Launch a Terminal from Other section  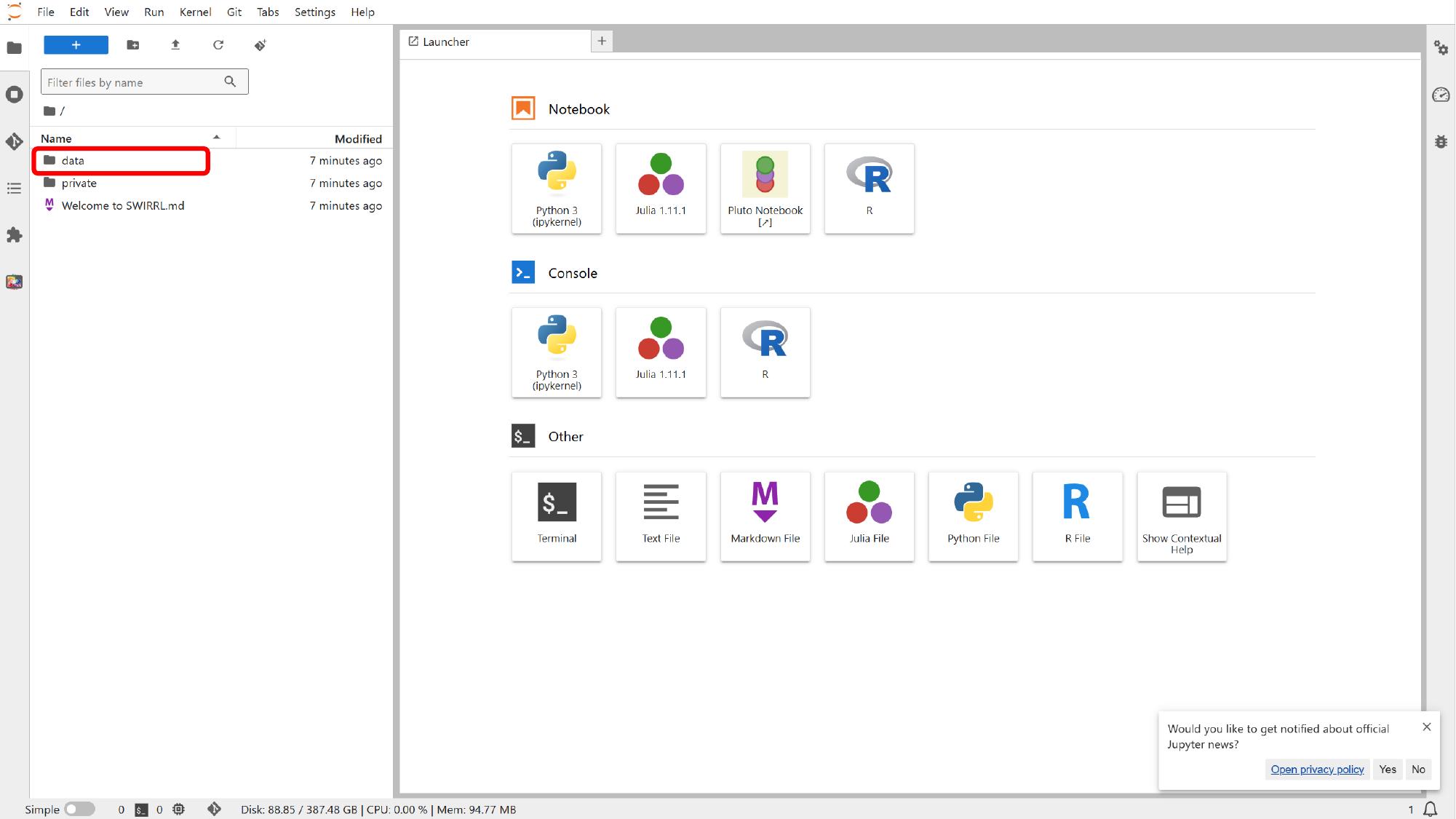click(557, 516)
